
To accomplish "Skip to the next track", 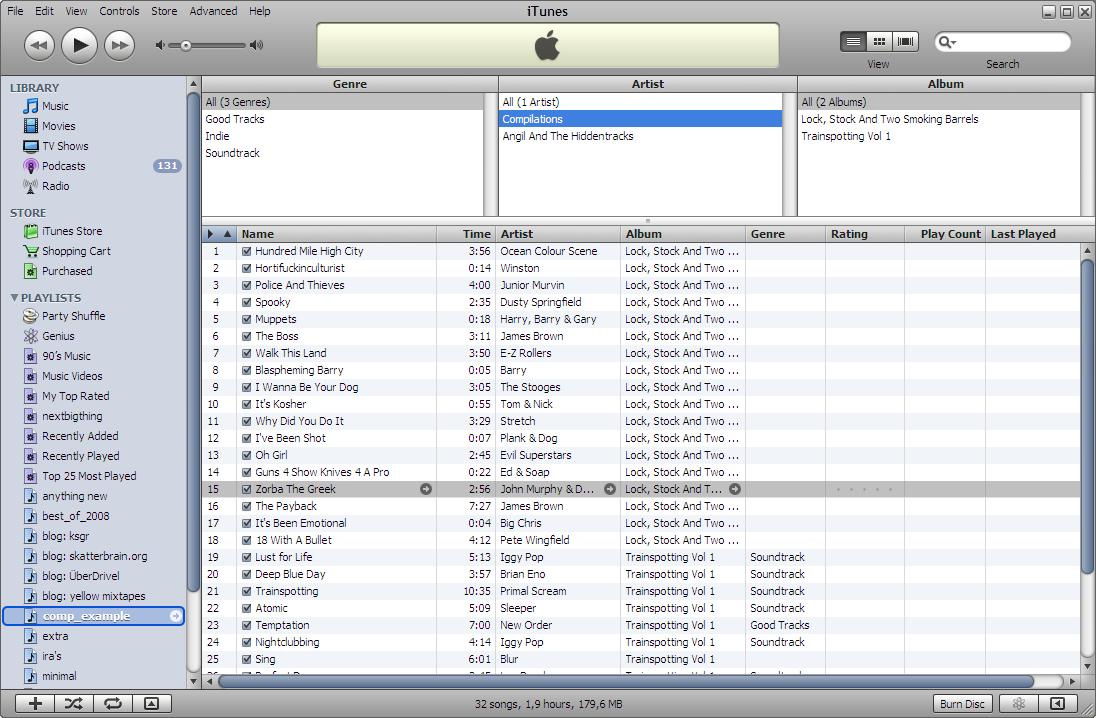I will 120,45.
